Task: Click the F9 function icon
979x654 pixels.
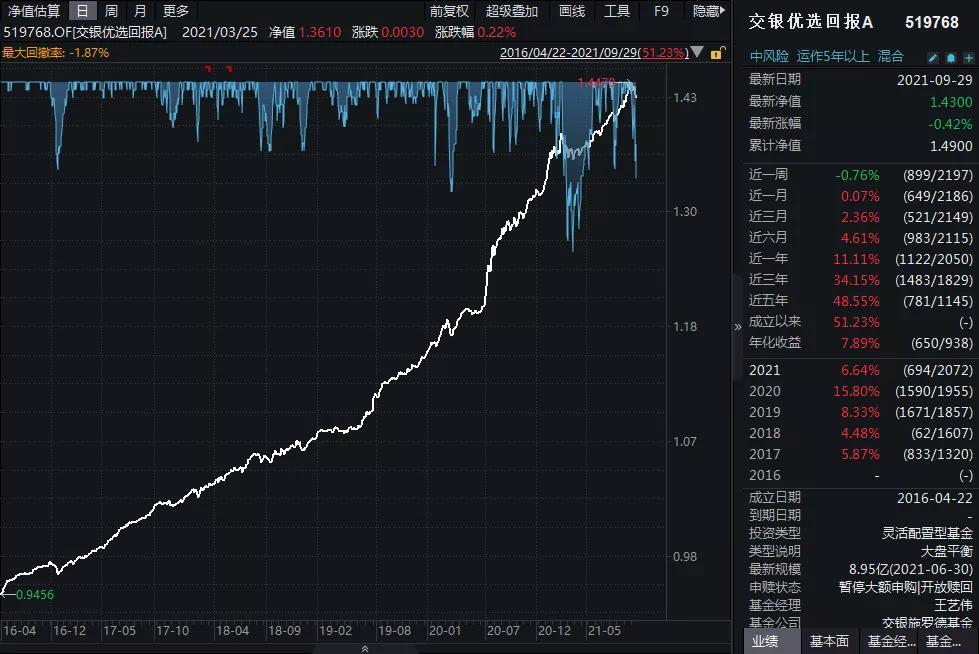Action: pos(660,11)
